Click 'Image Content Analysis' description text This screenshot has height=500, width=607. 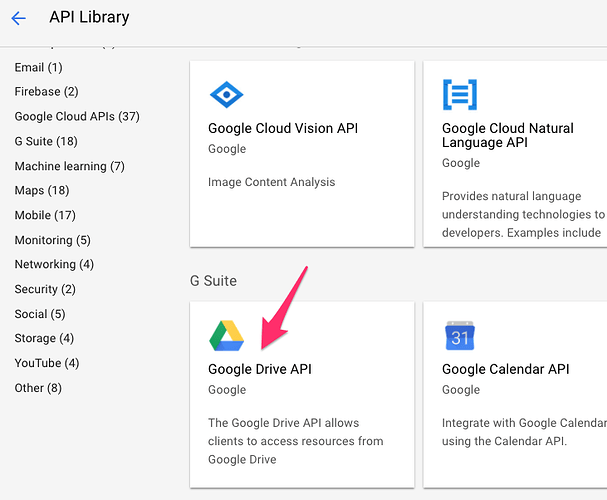271,182
